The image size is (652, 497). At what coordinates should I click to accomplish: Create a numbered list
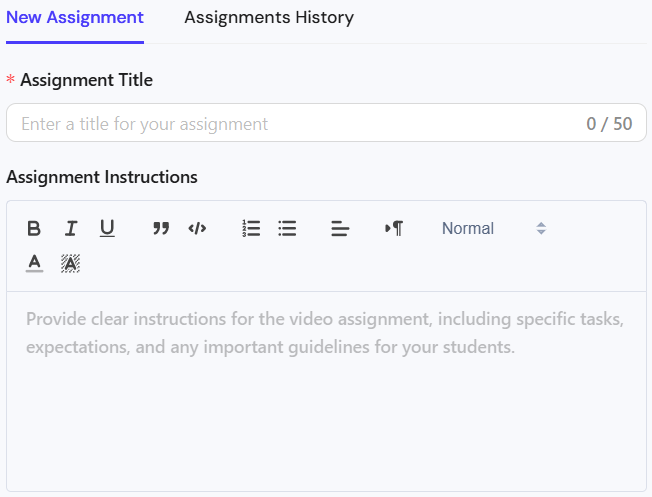pos(251,228)
